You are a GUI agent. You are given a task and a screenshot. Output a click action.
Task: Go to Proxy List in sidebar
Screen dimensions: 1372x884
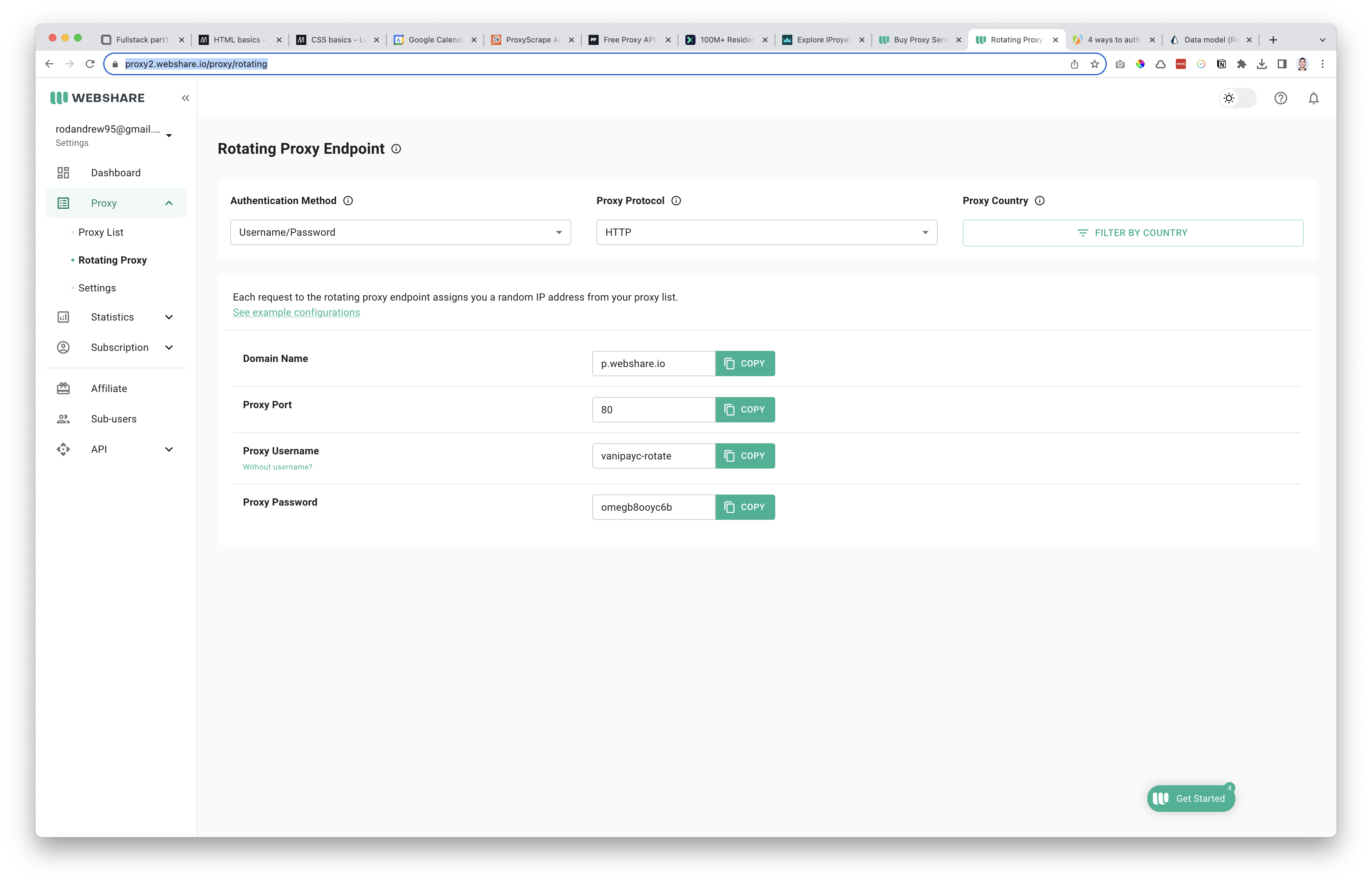[101, 233]
